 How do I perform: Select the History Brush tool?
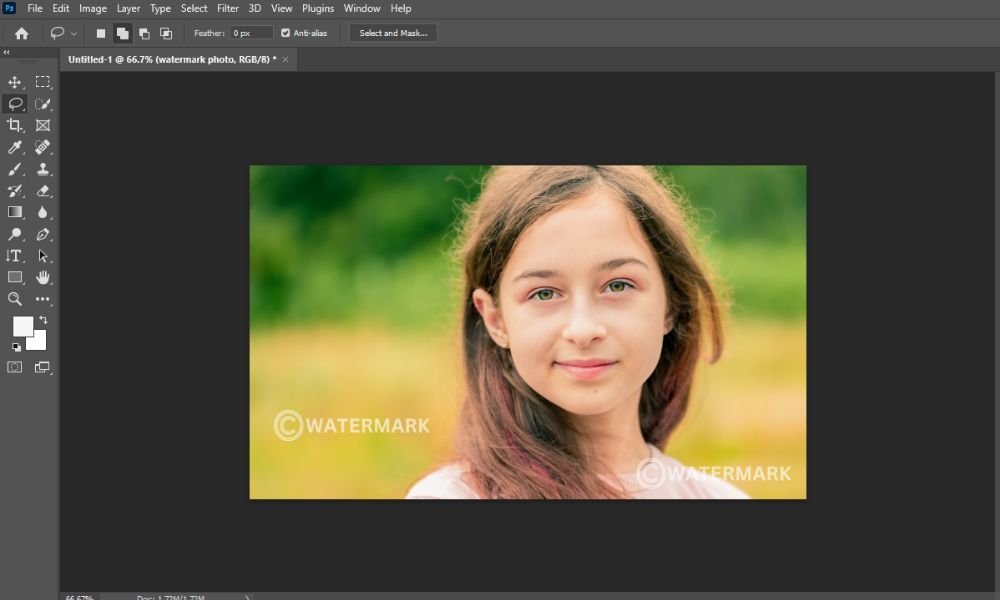[x=15, y=191]
